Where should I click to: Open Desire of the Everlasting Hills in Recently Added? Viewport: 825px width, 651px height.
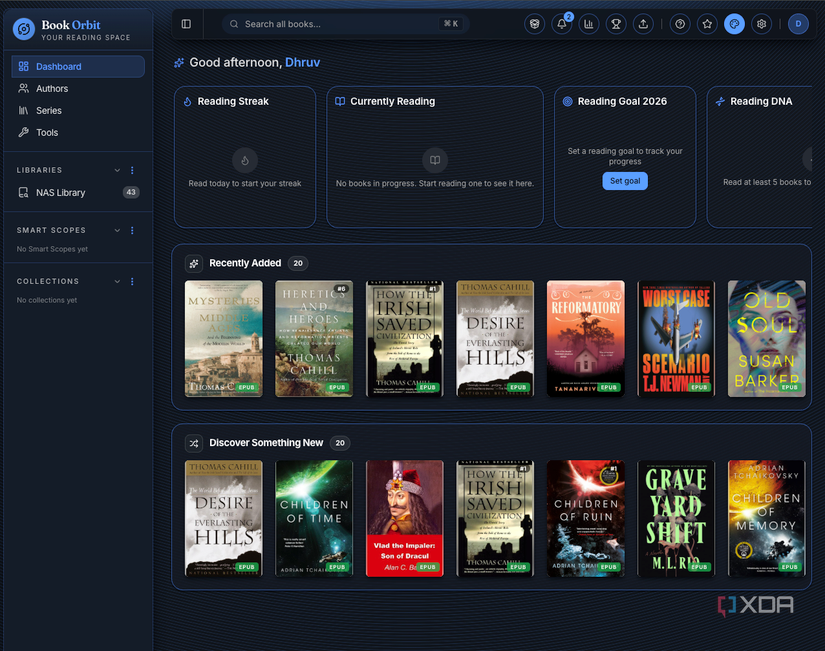pos(495,338)
